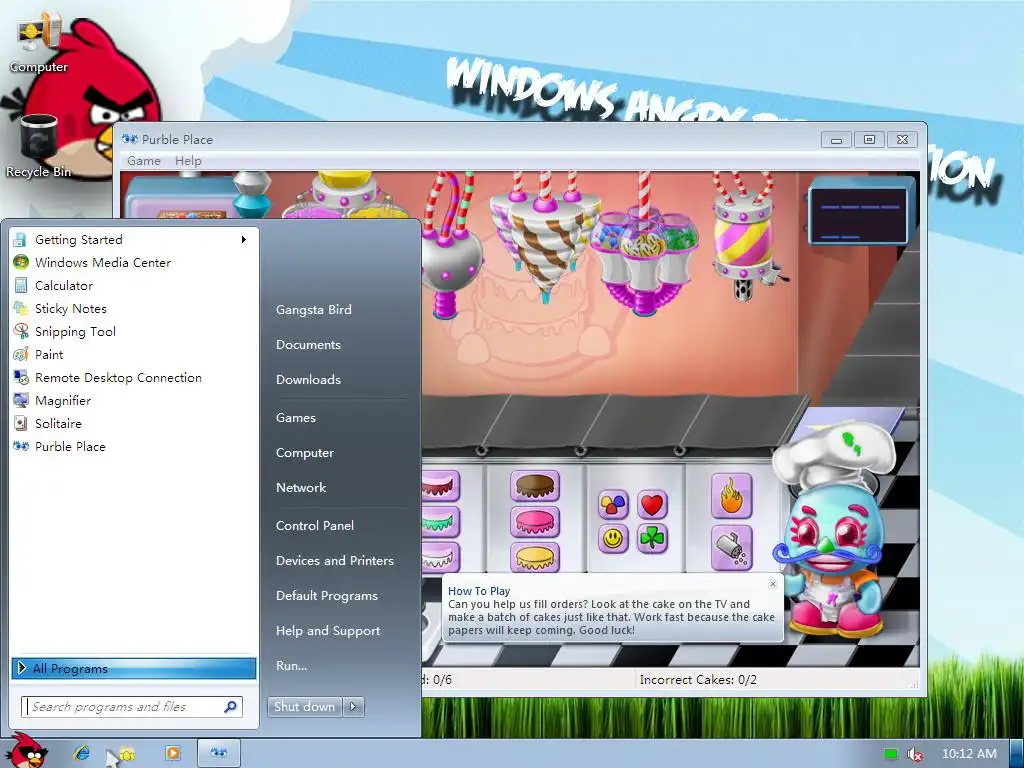Viewport: 1024px width, 768px height.
Task: Open Default Programs
Action: pos(327,596)
